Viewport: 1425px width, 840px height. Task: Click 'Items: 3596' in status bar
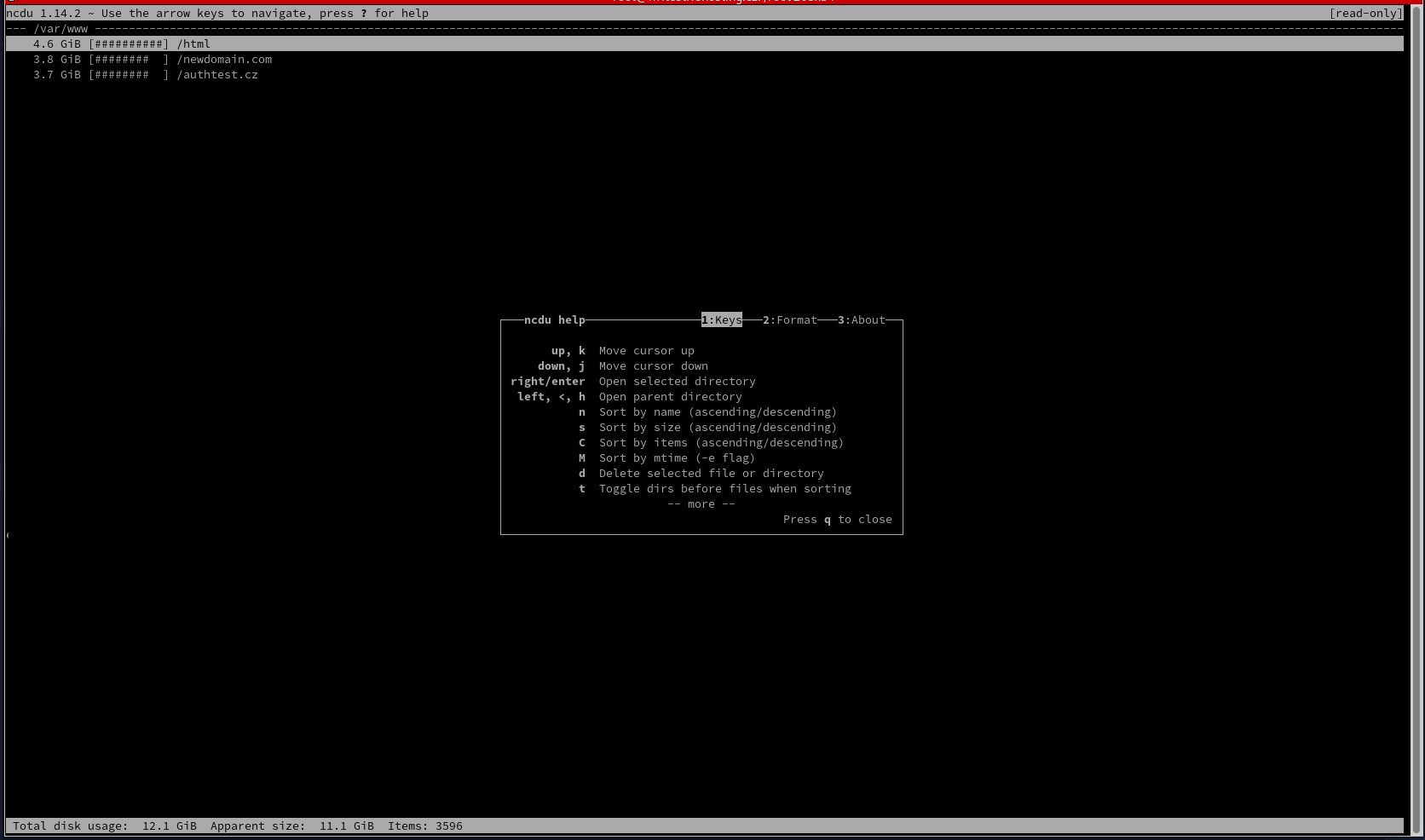coord(425,826)
